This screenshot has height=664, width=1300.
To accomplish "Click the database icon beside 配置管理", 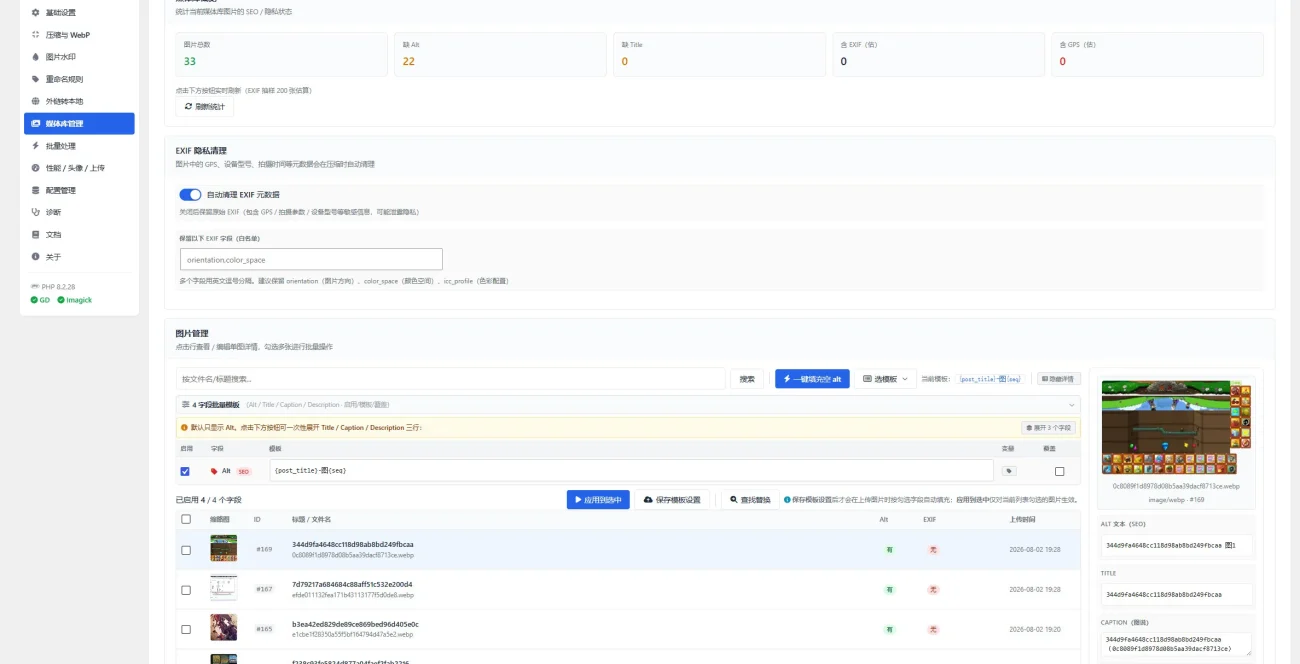I will click(36, 190).
